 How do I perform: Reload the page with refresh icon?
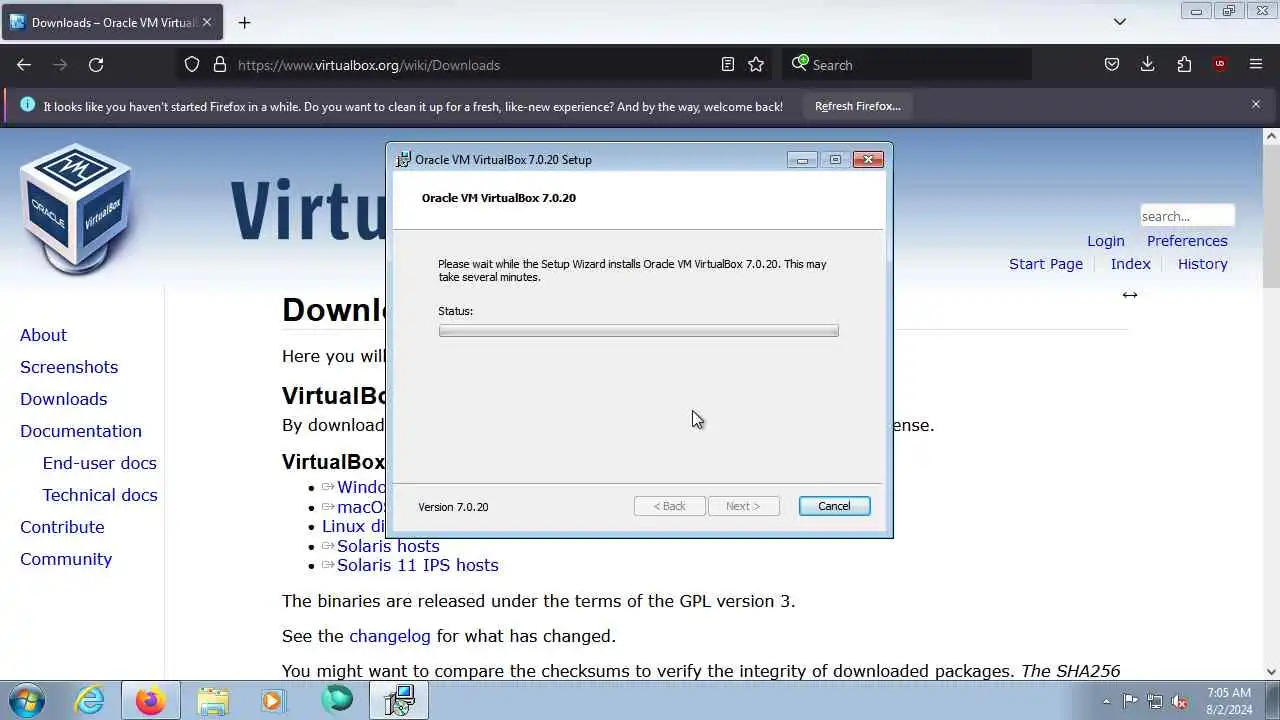coord(96,65)
